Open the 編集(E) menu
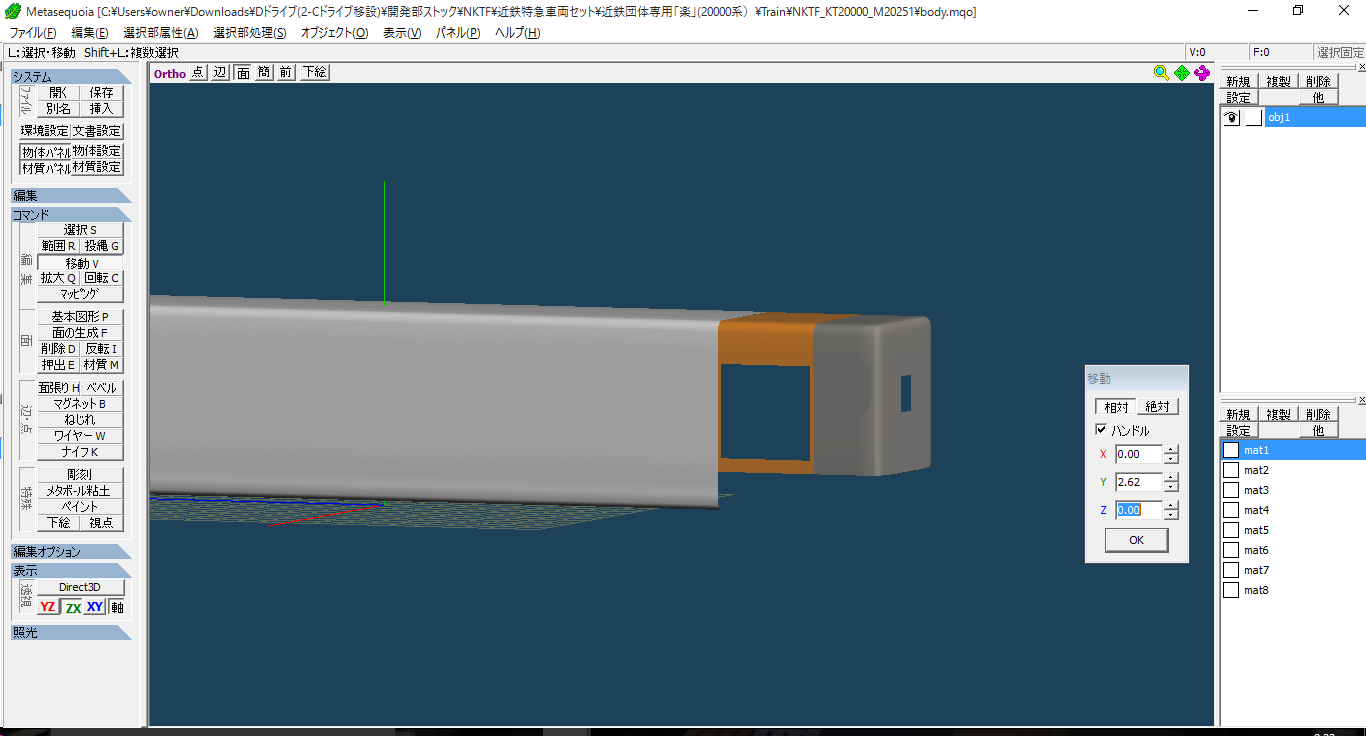The height and width of the screenshot is (736, 1366). pyautogui.click(x=90, y=32)
